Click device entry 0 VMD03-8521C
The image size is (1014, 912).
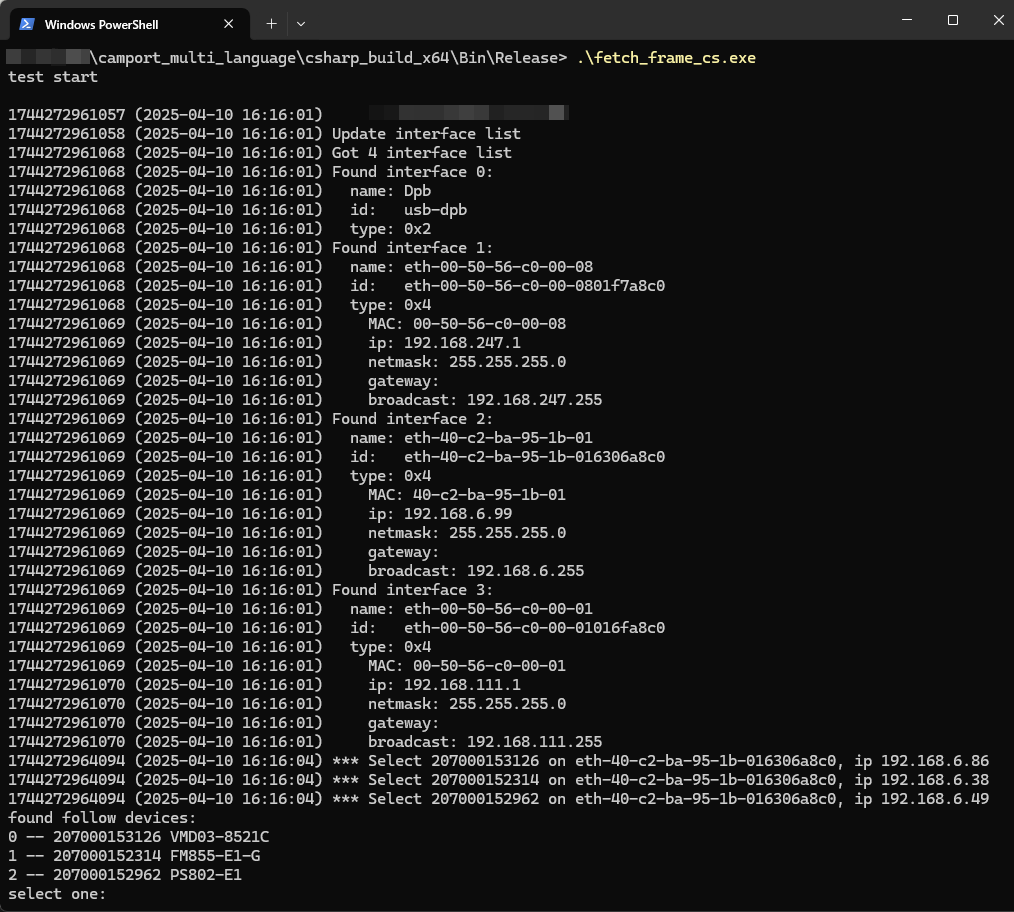click(x=138, y=837)
